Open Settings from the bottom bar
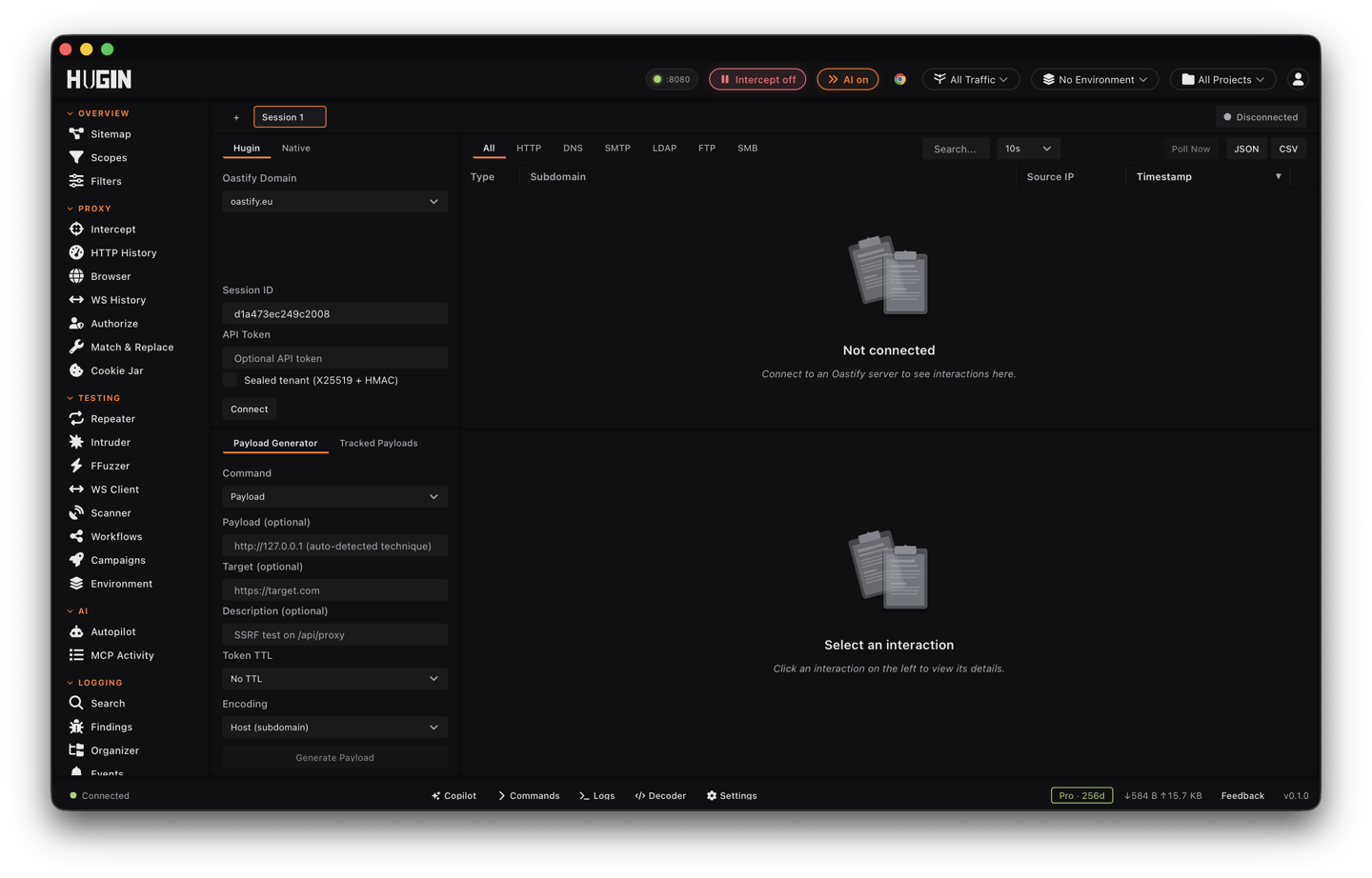1372x878 pixels. pos(732,796)
